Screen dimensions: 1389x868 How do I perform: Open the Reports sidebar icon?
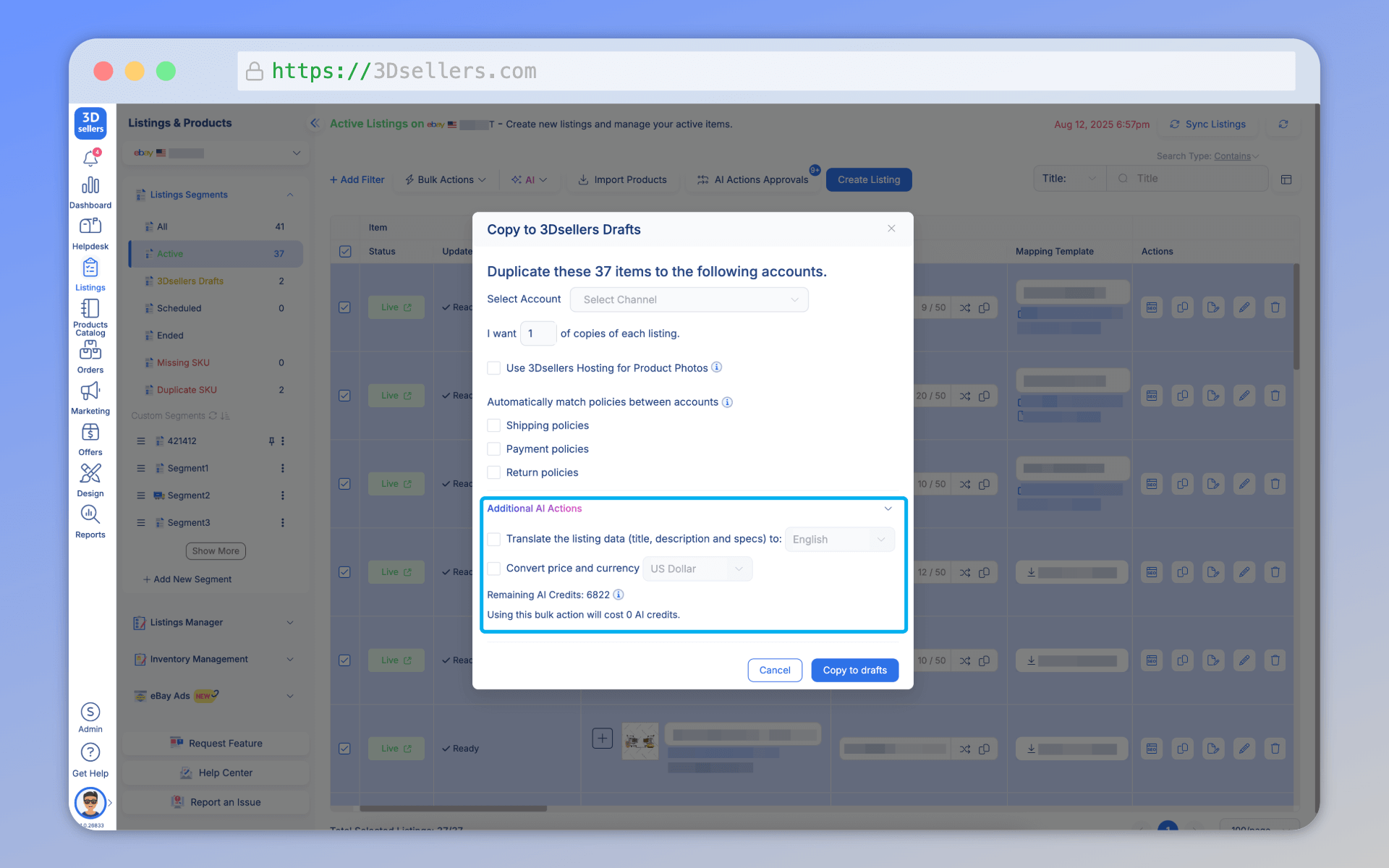point(90,515)
